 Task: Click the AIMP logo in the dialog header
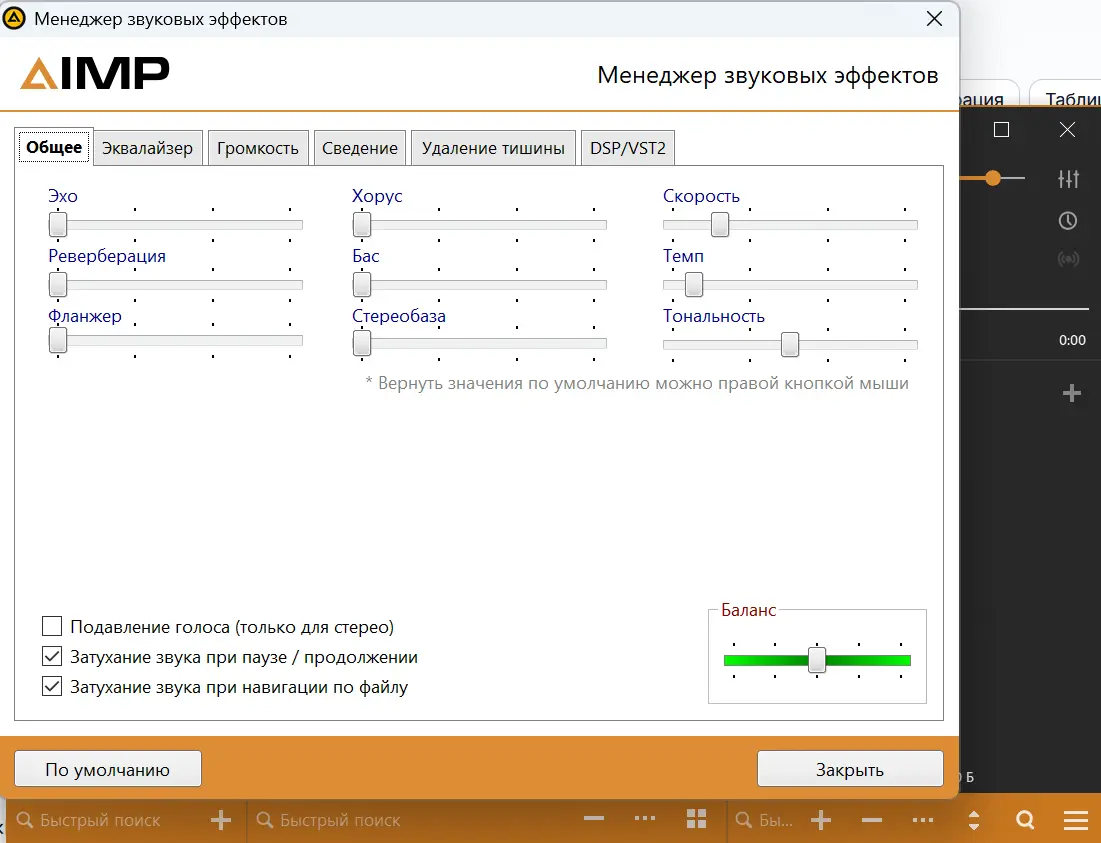pos(95,73)
